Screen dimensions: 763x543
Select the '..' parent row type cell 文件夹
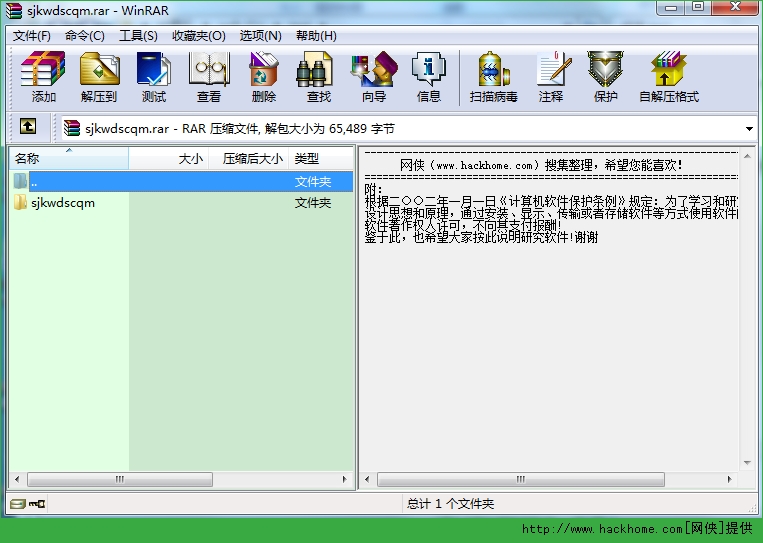(x=313, y=181)
